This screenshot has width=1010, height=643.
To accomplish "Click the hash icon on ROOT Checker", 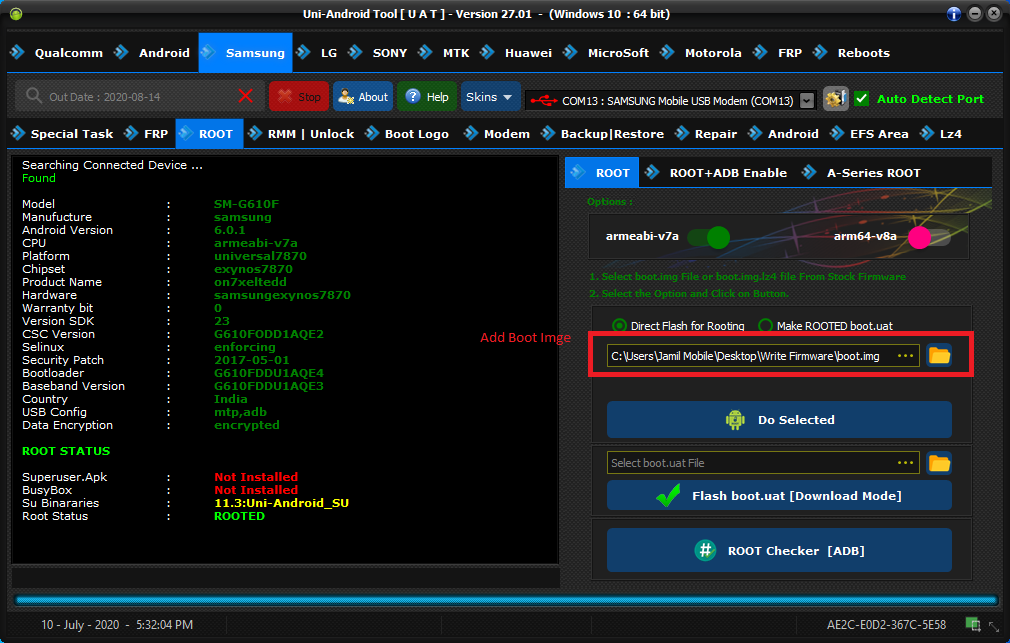I will (705, 550).
